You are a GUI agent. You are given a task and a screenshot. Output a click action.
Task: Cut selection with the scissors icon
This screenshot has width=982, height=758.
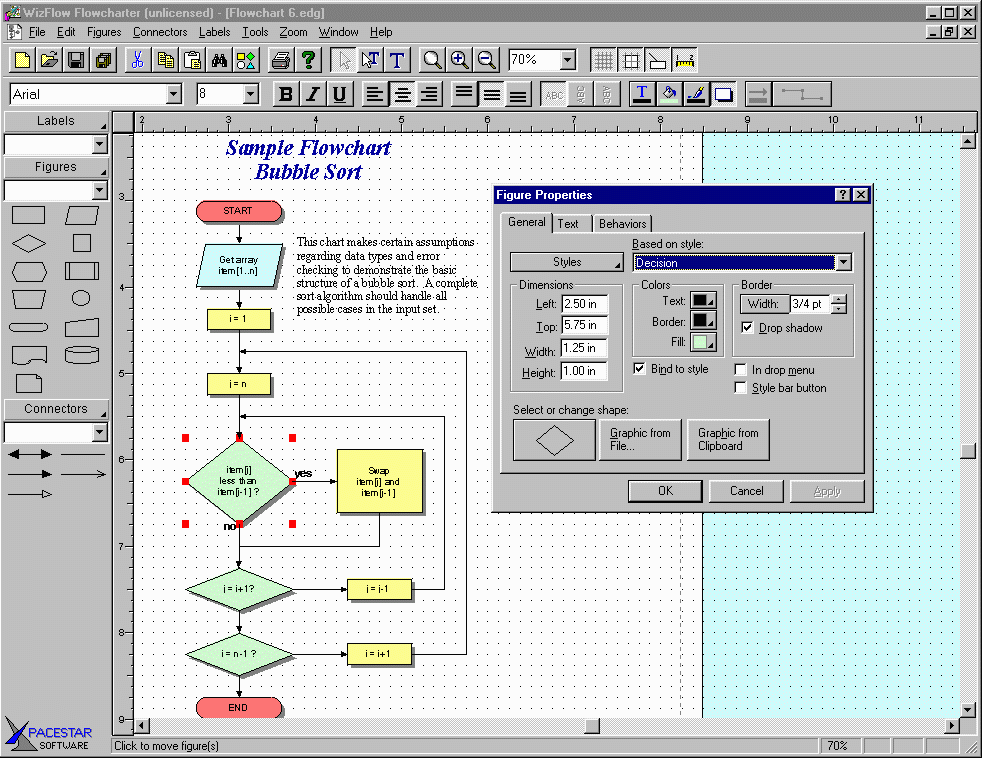[x=138, y=60]
